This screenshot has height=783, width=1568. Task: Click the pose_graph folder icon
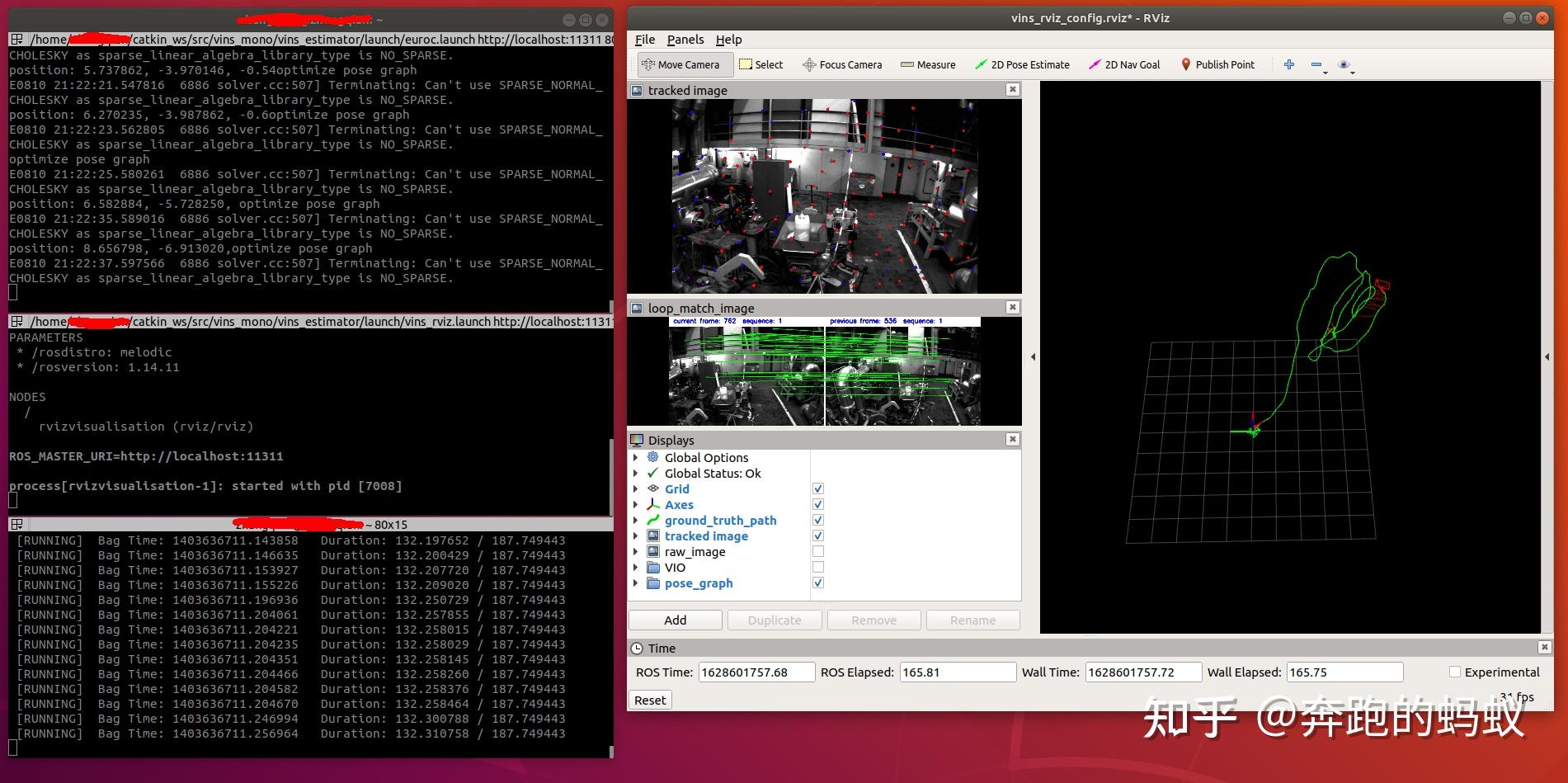coord(653,583)
